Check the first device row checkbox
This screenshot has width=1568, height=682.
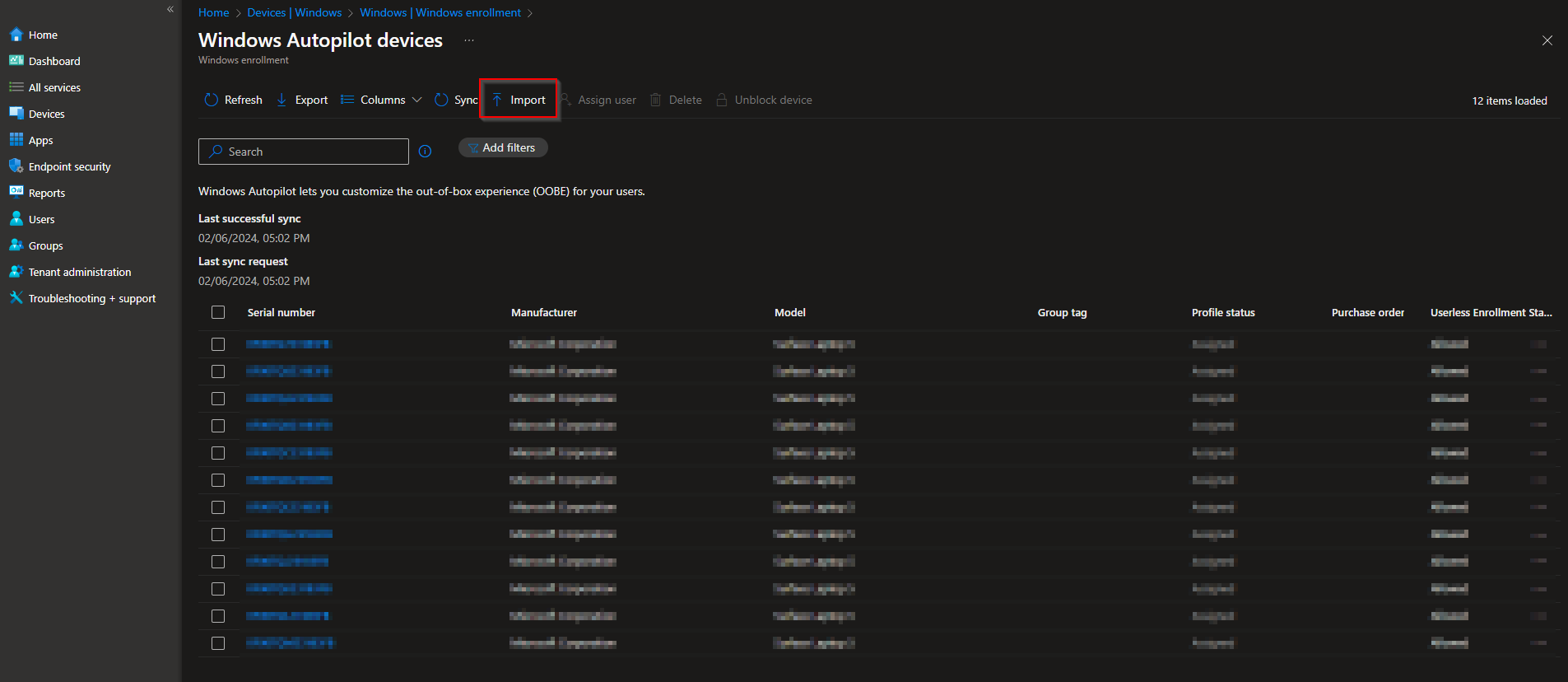coord(218,344)
